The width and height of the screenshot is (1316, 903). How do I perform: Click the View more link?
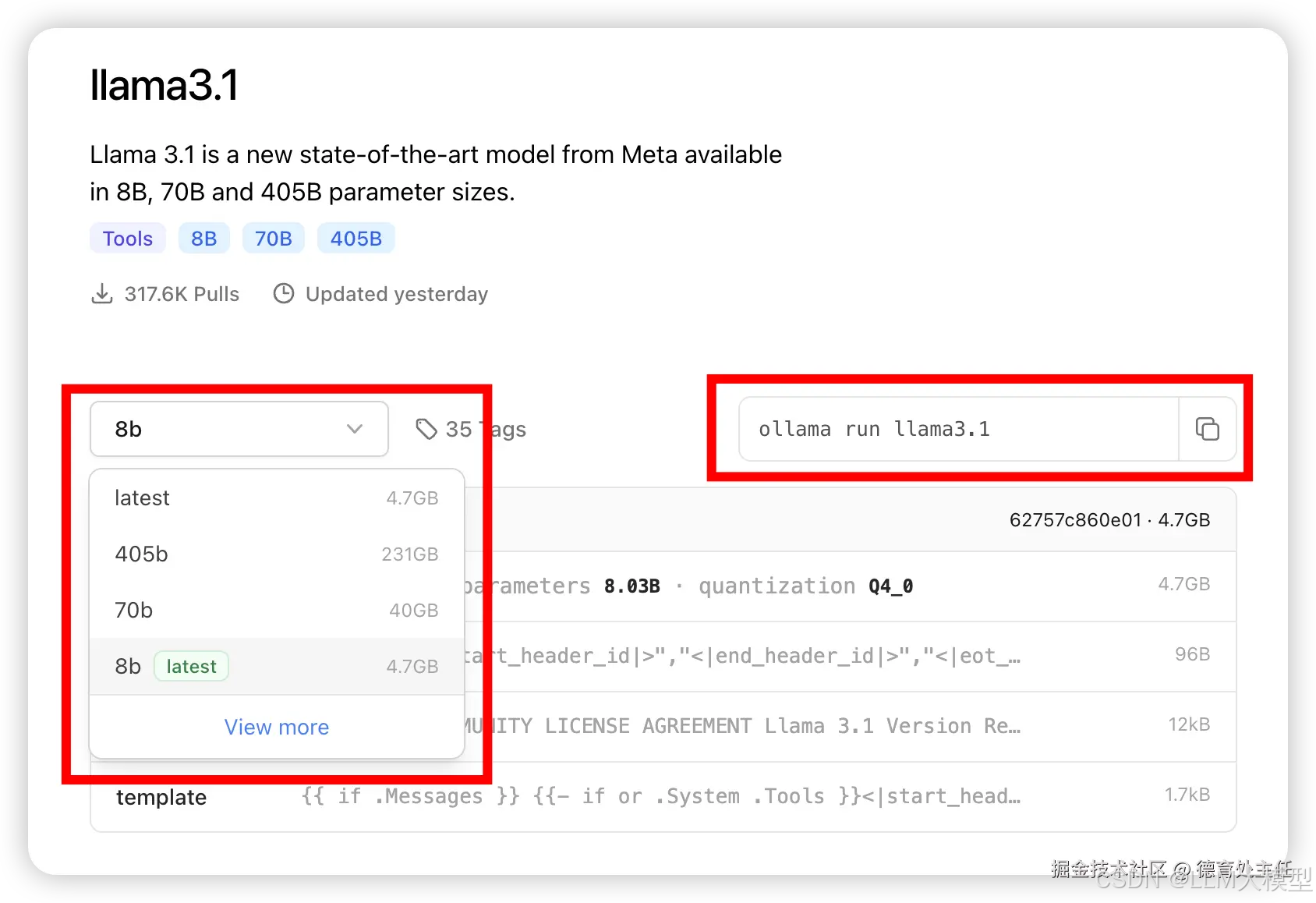[276, 726]
